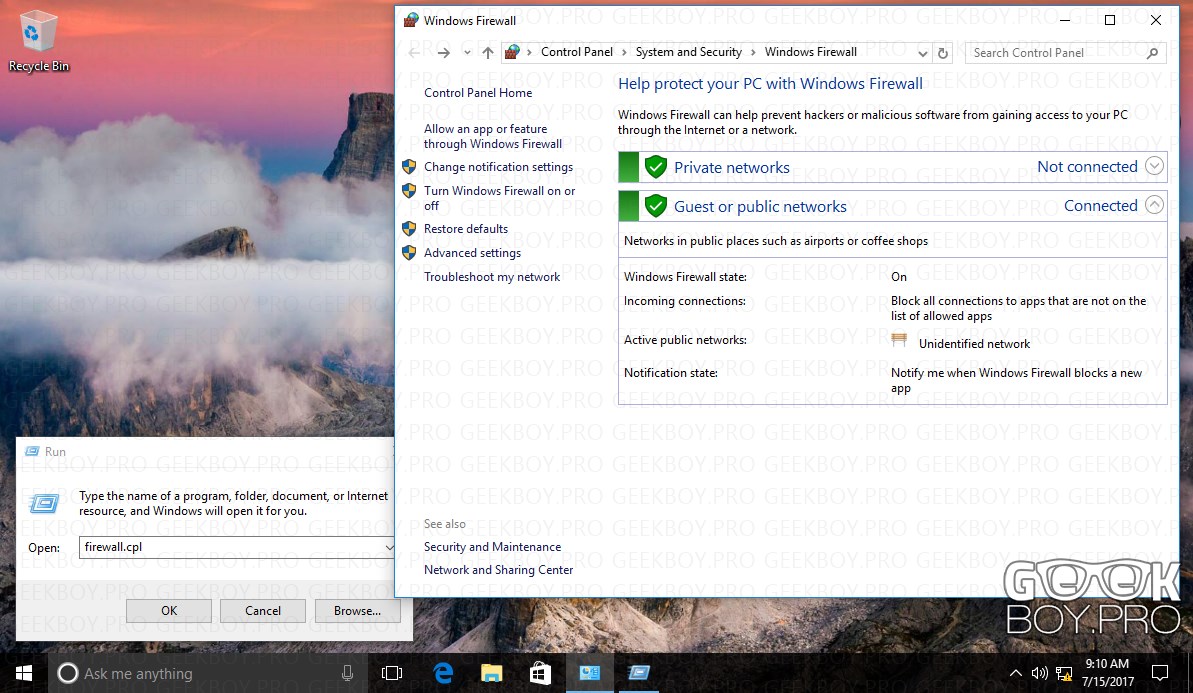1193x693 pixels.
Task: Select Windows Firewall breadcrumb
Action: point(810,52)
